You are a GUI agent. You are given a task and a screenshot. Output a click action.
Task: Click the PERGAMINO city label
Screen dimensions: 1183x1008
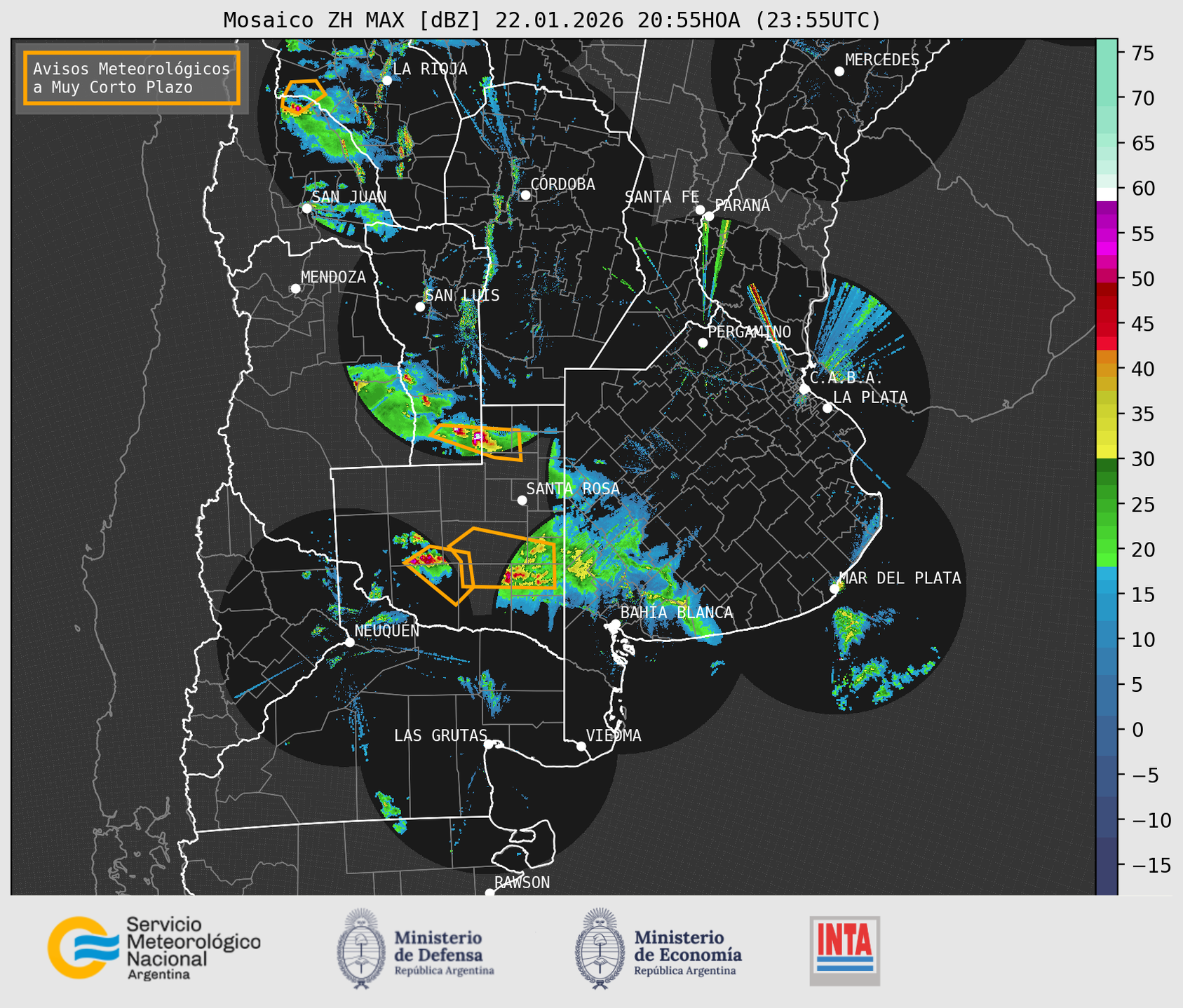tap(749, 332)
